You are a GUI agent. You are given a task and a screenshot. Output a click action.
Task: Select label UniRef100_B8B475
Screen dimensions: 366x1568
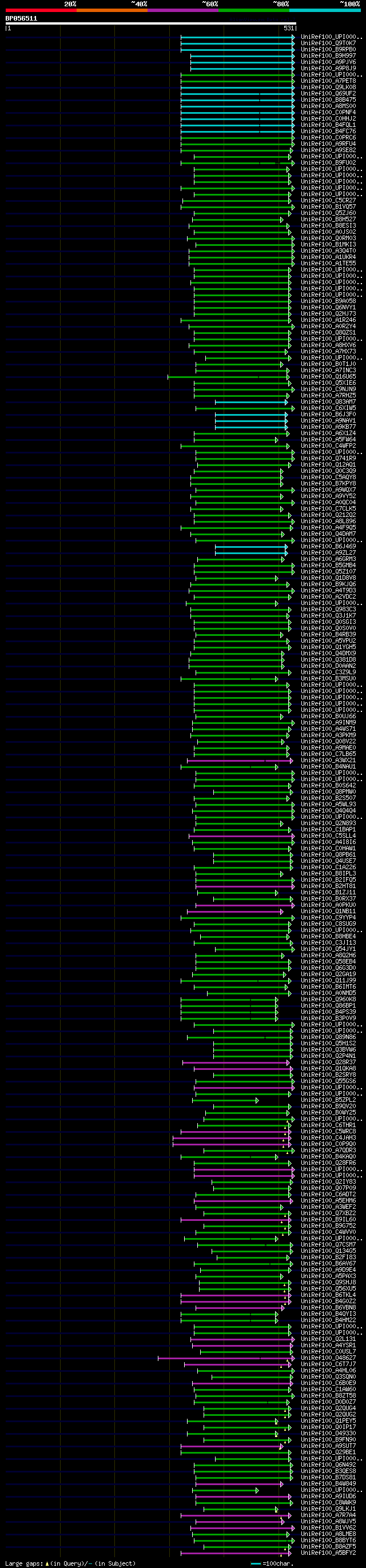(x=328, y=100)
